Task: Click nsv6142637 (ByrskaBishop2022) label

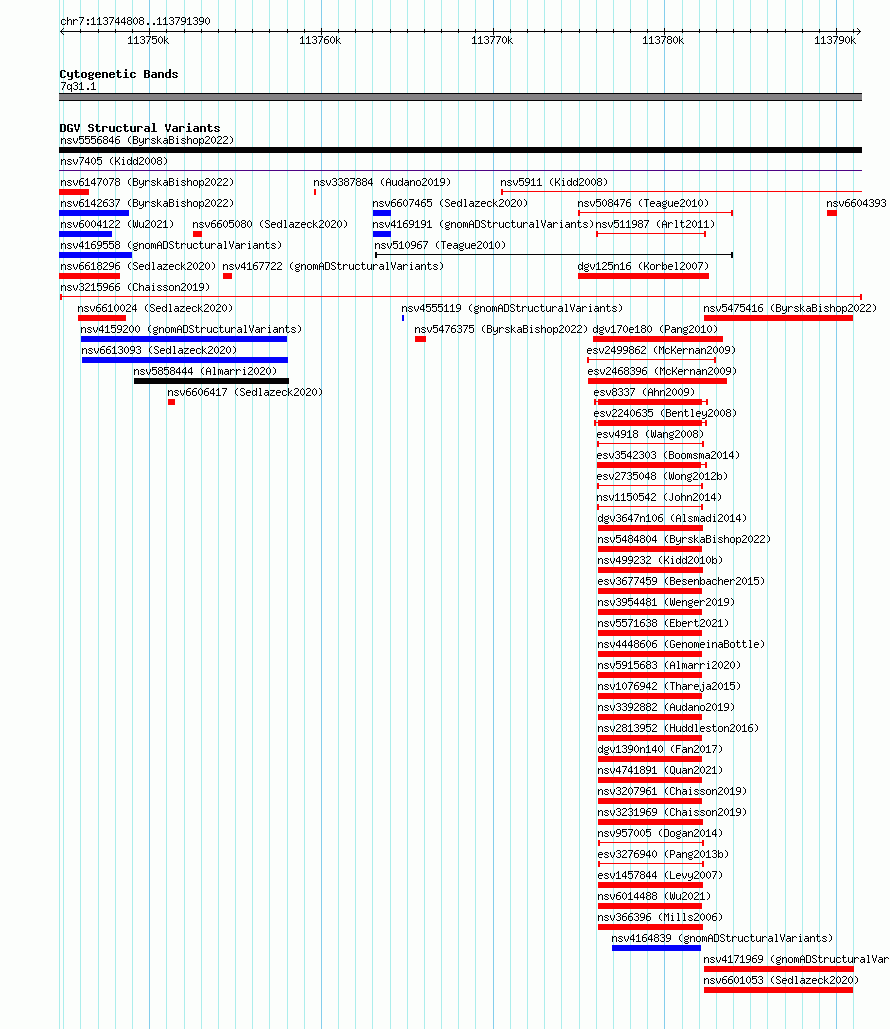Action: click(x=147, y=203)
